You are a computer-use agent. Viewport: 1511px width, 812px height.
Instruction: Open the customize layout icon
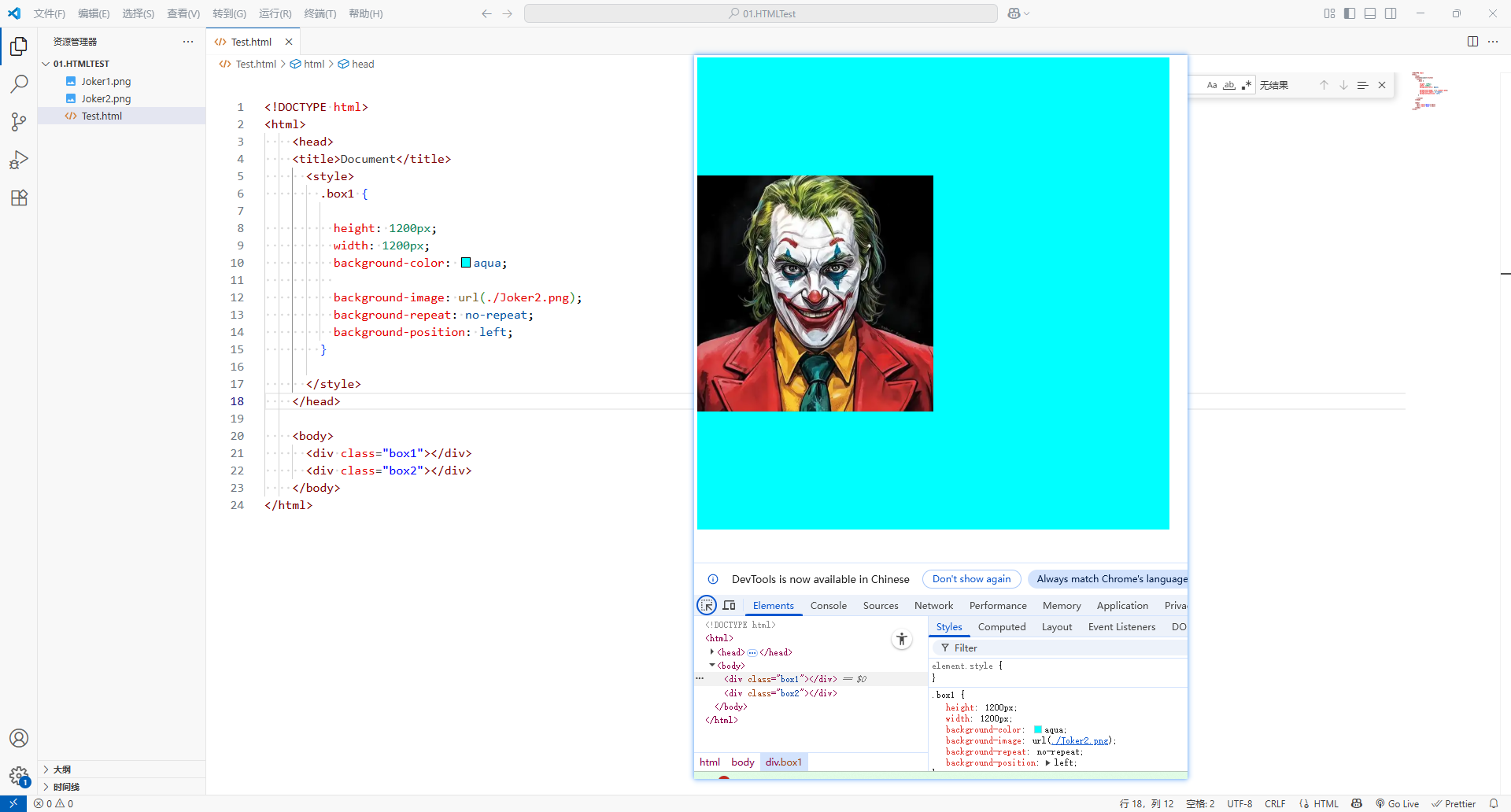(1329, 13)
